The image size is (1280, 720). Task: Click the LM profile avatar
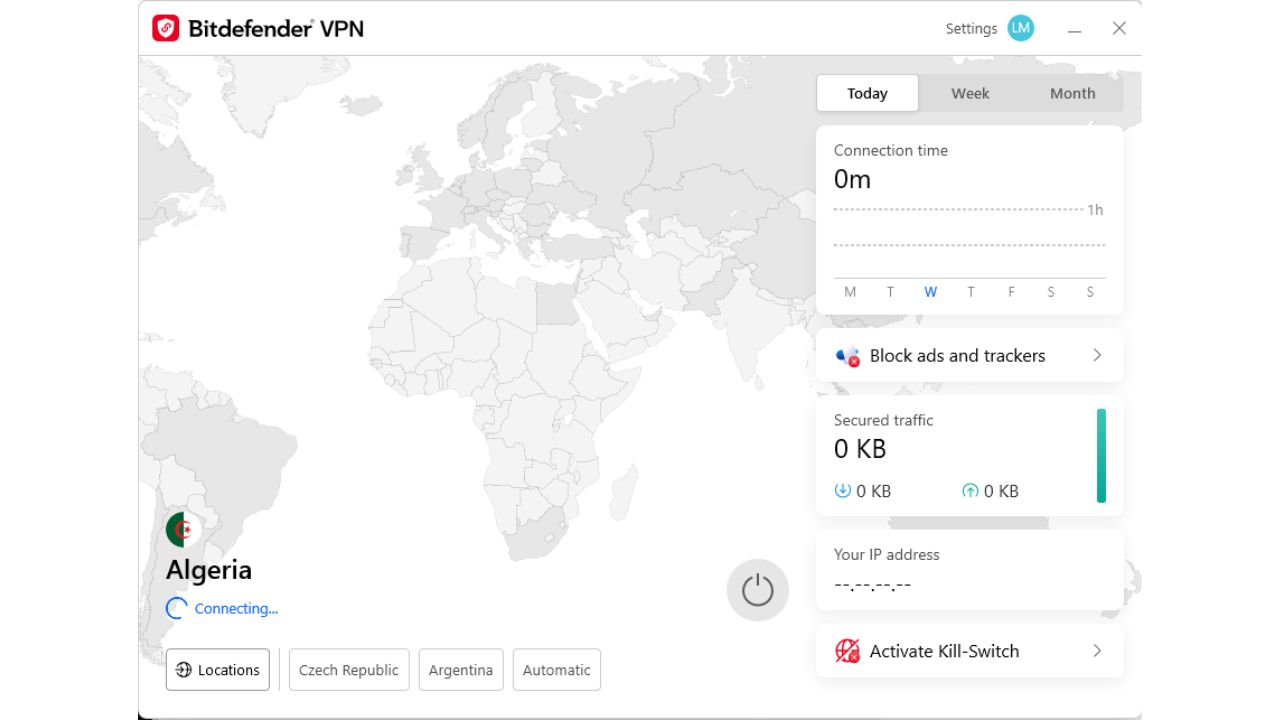[1019, 28]
